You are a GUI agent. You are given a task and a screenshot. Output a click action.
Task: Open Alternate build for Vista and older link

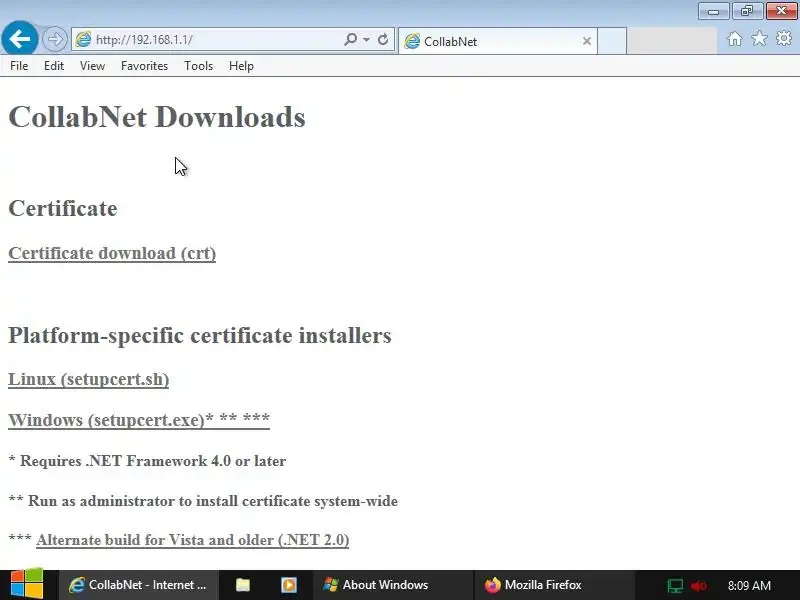[x=193, y=540]
